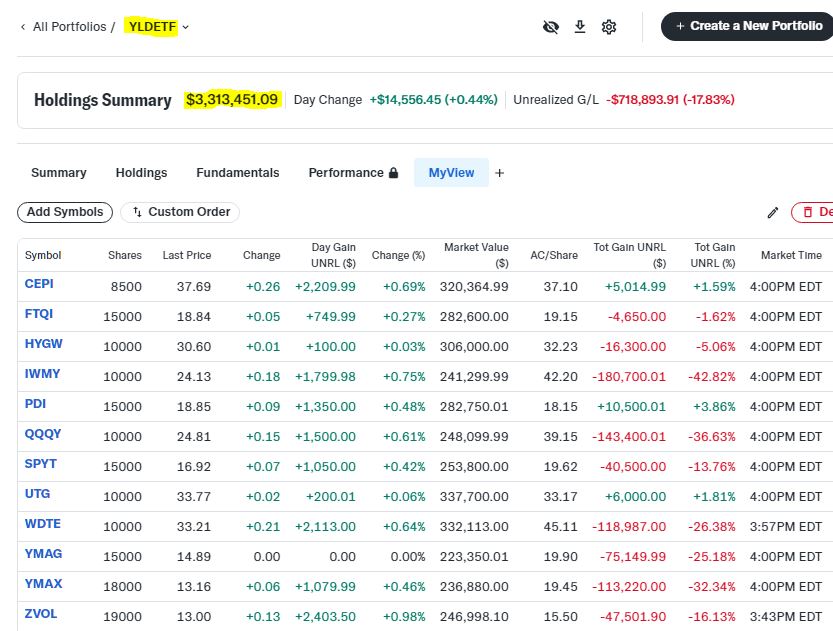Click the Add Symbols button
The image size is (833, 631).
(65, 212)
